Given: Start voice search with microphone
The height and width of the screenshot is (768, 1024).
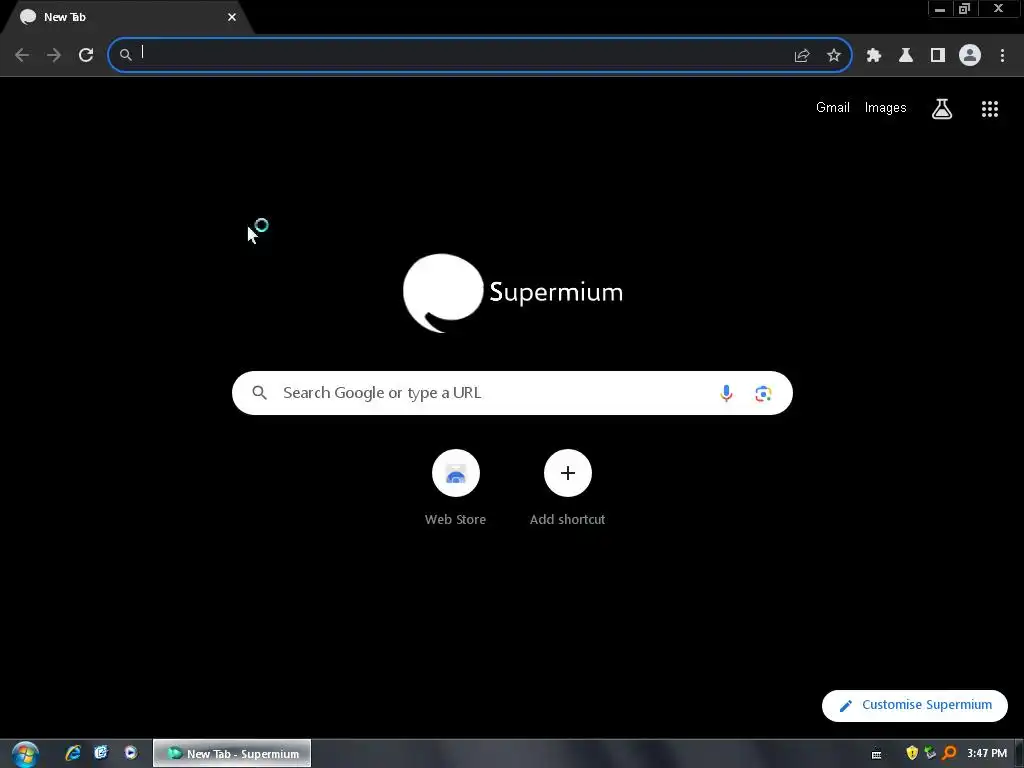Looking at the screenshot, I should (726, 393).
